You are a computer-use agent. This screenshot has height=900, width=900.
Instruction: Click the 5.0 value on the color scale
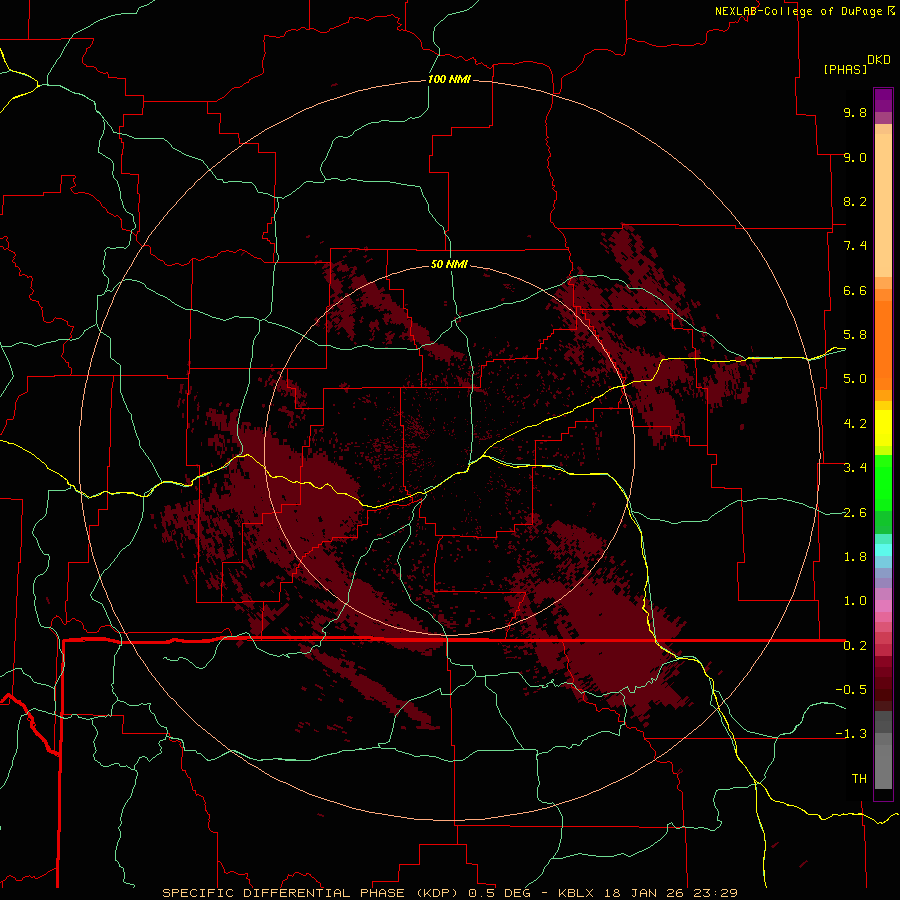click(855, 379)
